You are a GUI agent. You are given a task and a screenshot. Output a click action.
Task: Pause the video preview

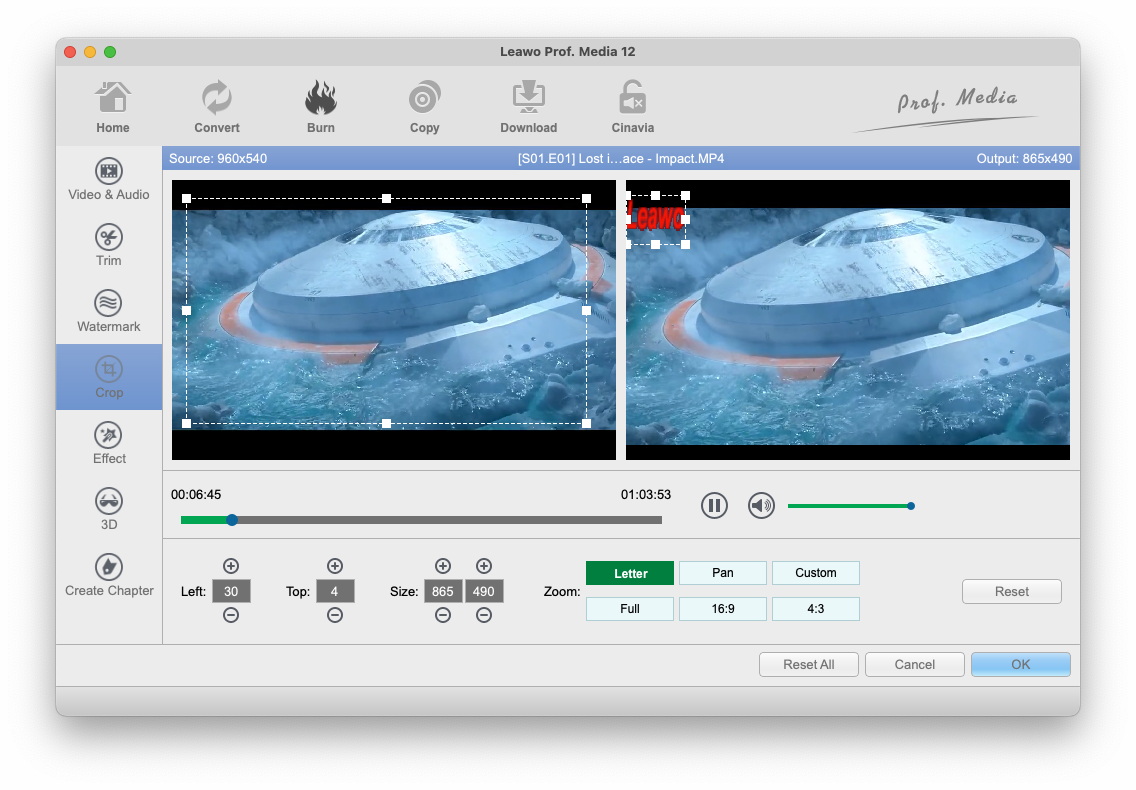pos(714,506)
